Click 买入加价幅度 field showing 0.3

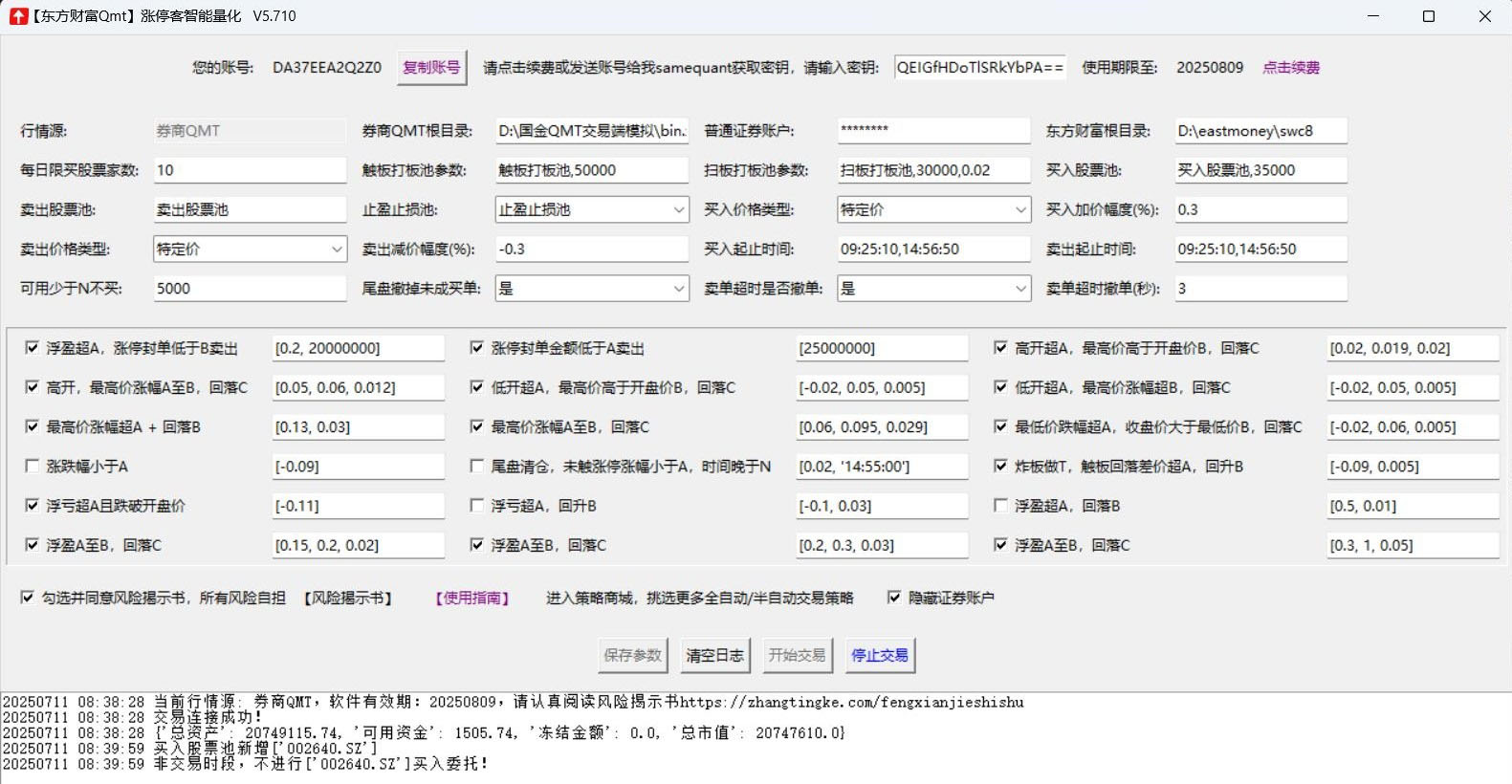(x=1261, y=209)
